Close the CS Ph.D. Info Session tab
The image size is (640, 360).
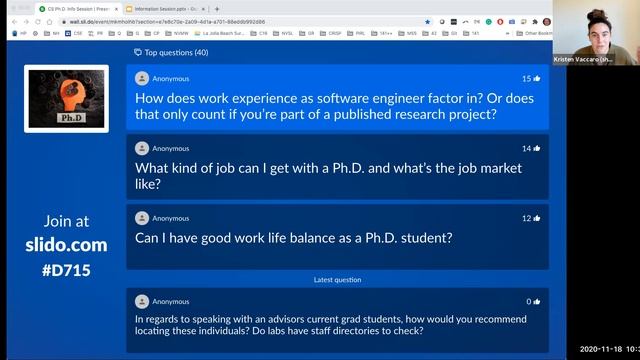pos(116,9)
